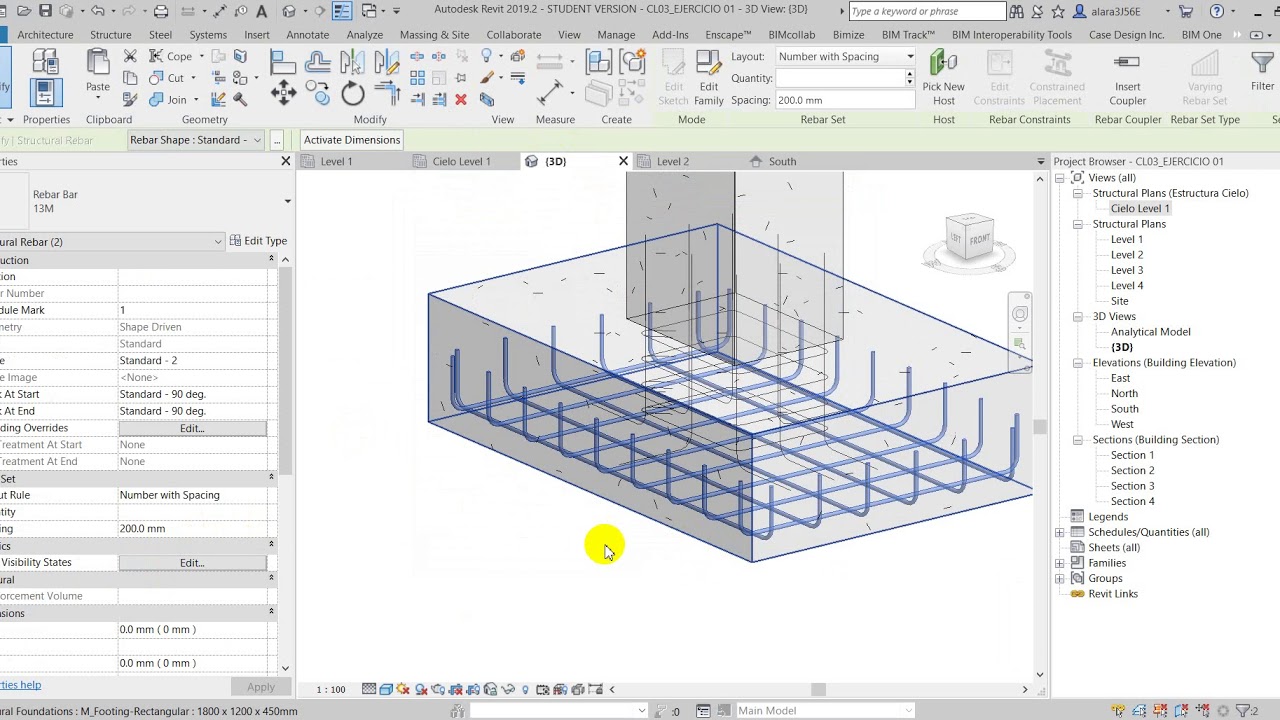The height and width of the screenshot is (720, 1280).
Task: Click the Spacing field showing 200.0 mm
Action: (x=845, y=100)
